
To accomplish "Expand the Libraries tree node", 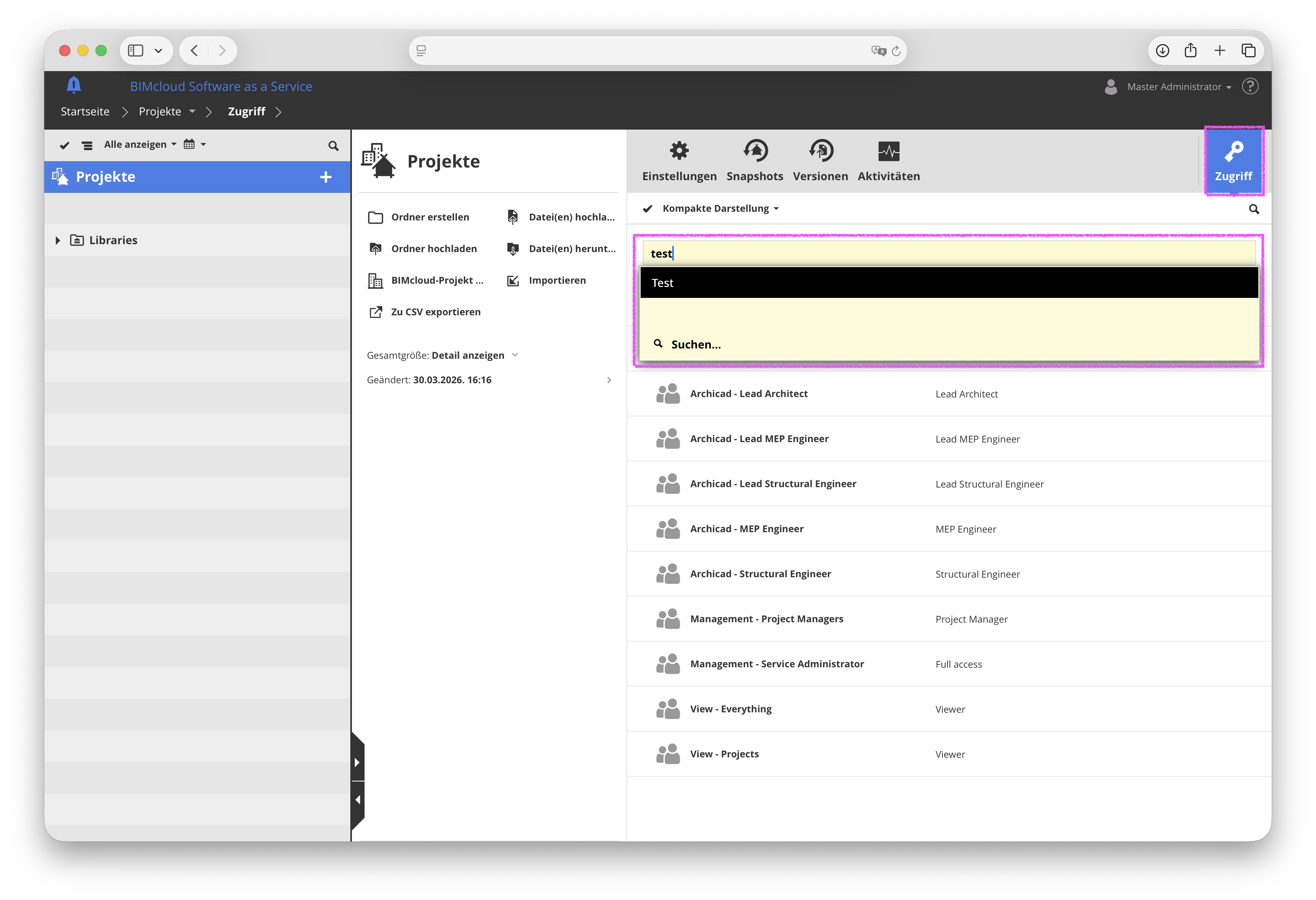I will click(x=57, y=240).
